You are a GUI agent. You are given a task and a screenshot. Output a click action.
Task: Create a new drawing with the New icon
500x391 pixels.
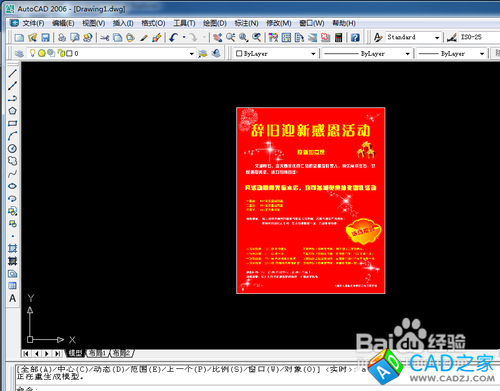point(19,37)
